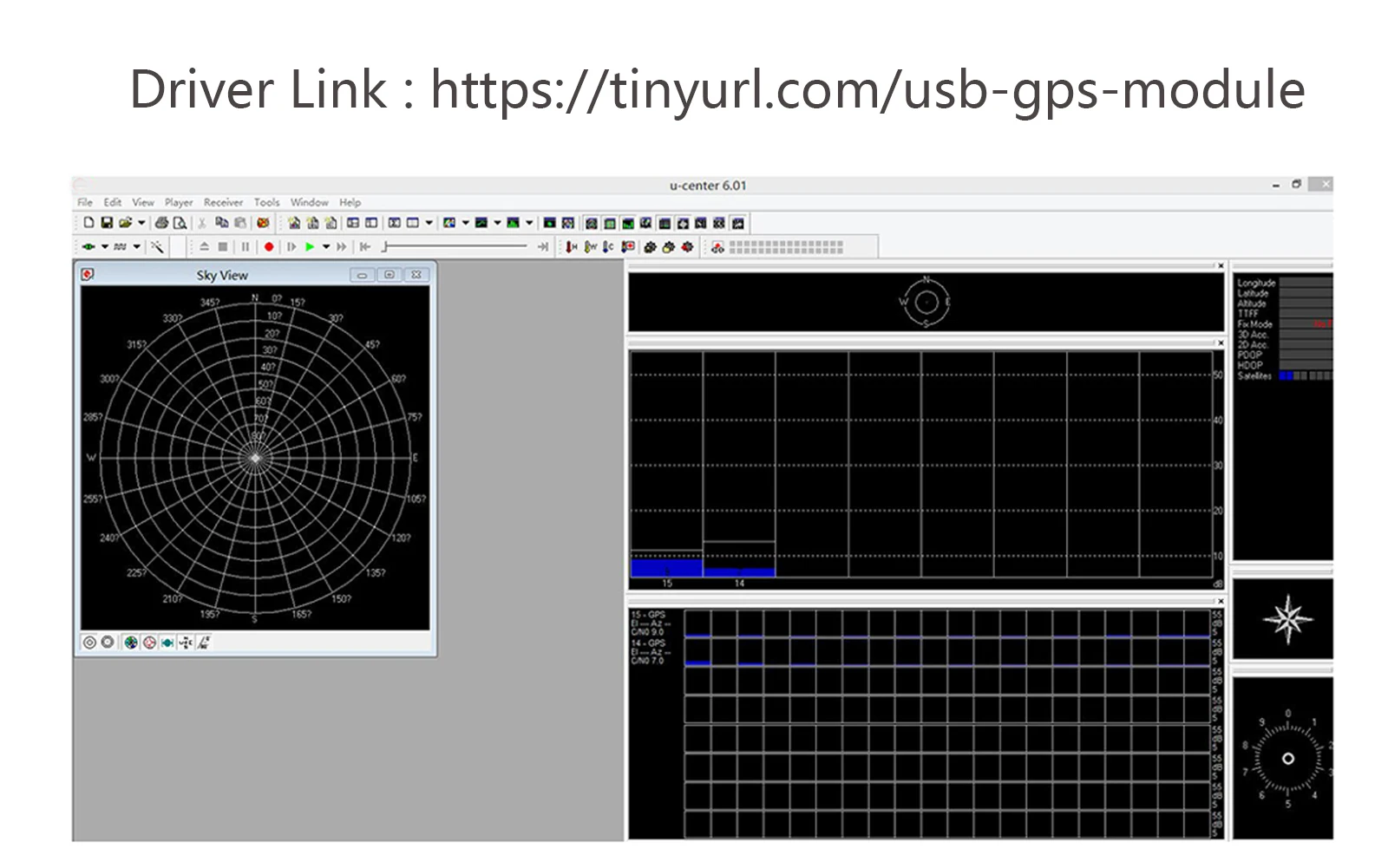The image size is (1388, 868).
Task: Click the last icon in Sky View toolbar
Action: (x=204, y=643)
